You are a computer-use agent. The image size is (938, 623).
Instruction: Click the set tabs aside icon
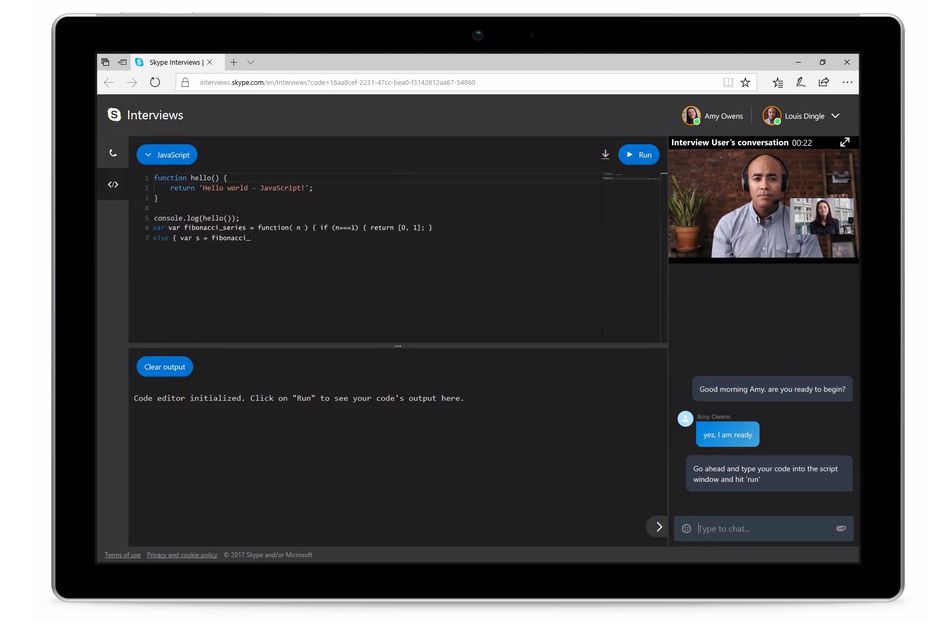click(x=123, y=62)
